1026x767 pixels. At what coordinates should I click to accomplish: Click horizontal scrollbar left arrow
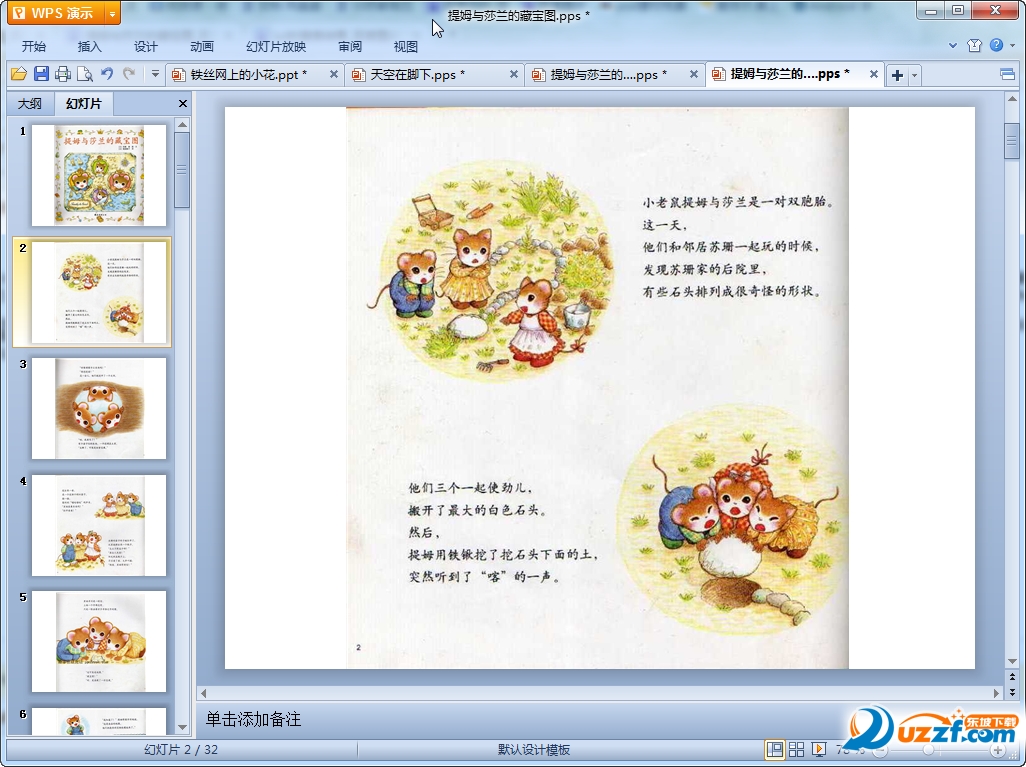coord(203,692)
